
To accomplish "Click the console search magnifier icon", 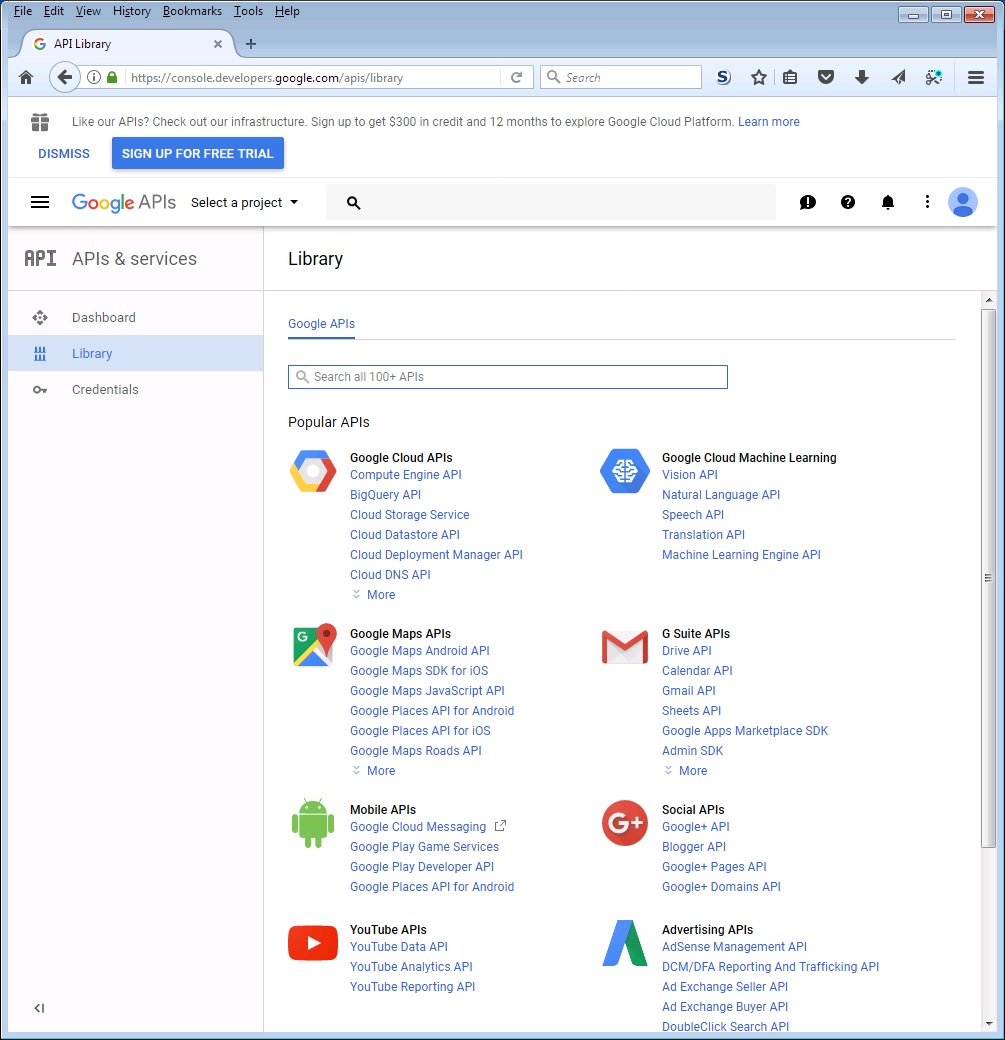I will [354, 203].
